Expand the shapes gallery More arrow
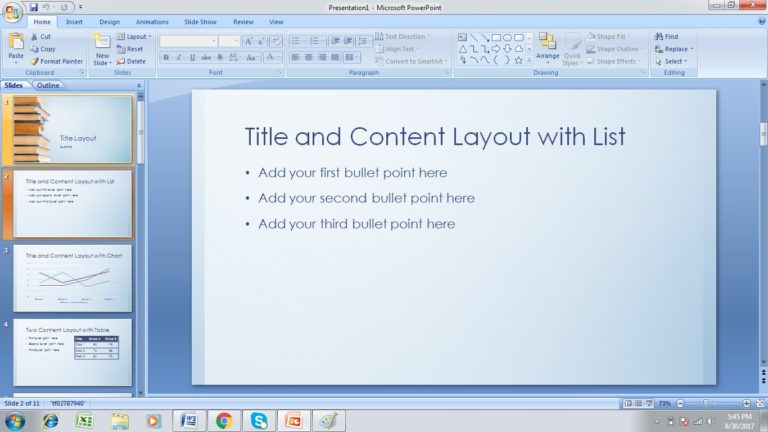 point(529,60)
